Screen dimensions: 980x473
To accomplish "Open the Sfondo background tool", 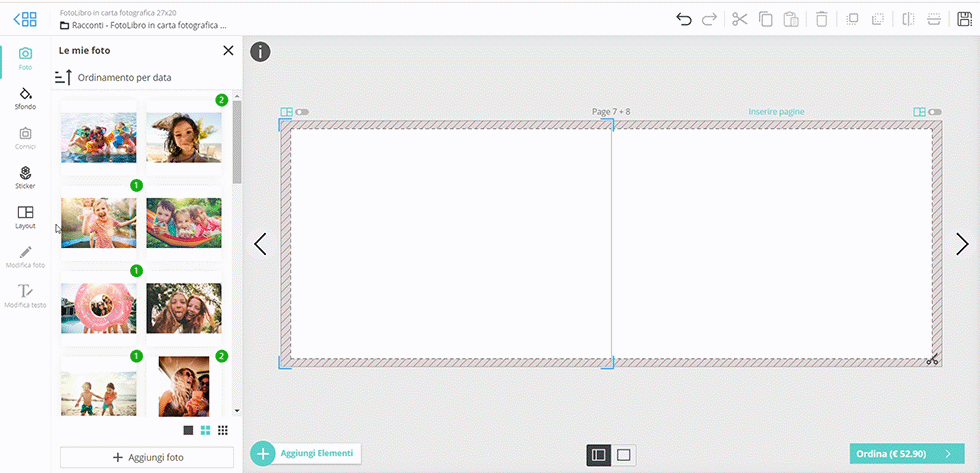I will [25, 98].
